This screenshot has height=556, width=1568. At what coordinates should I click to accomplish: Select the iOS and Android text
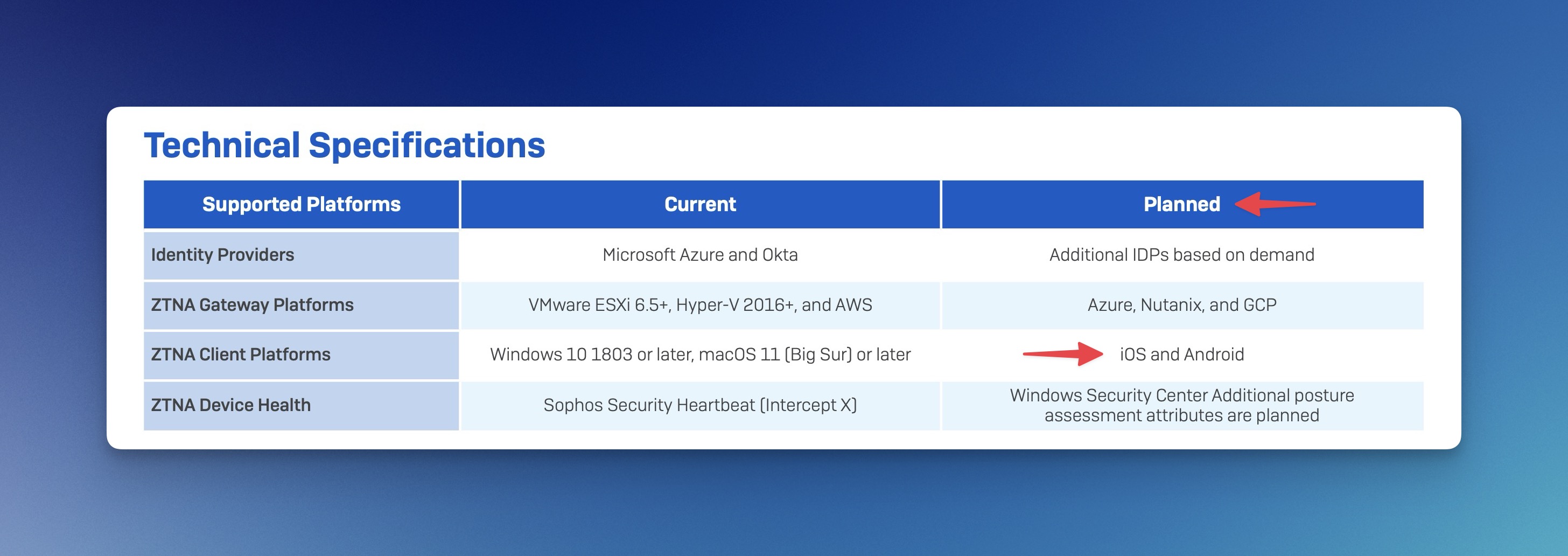click(x=1181, y=355)
